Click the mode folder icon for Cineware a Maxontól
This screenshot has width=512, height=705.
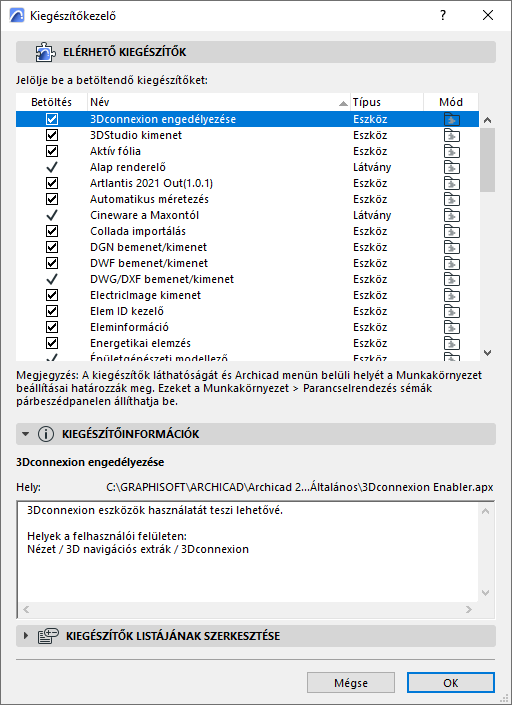(452, 215)
